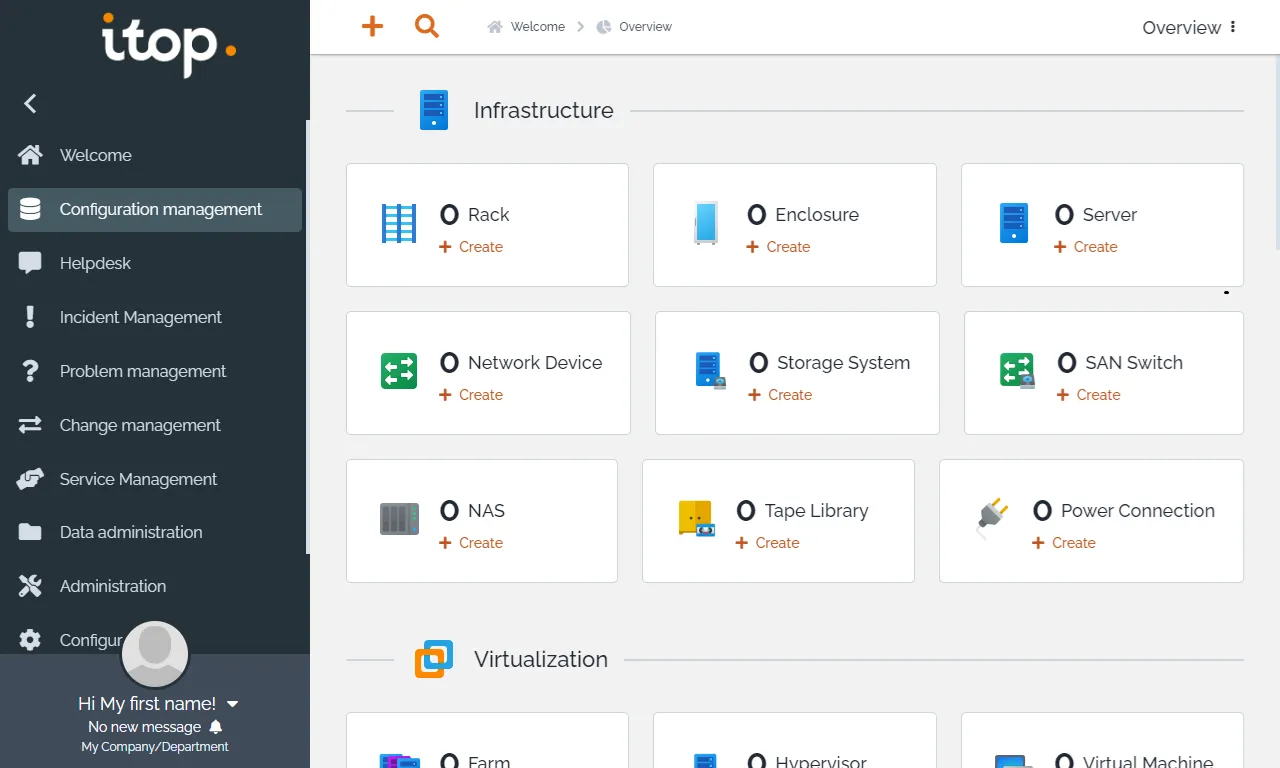Click the Enclosure icon
1280x768 pixels.
pos(706,224)
